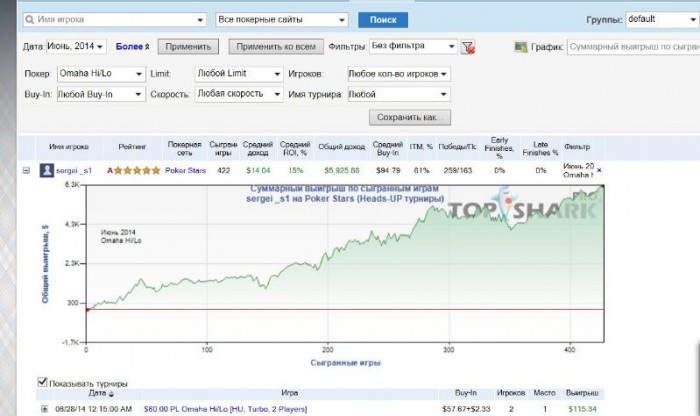Open the Любой Limit dropdown

click(x=239, y=74)
